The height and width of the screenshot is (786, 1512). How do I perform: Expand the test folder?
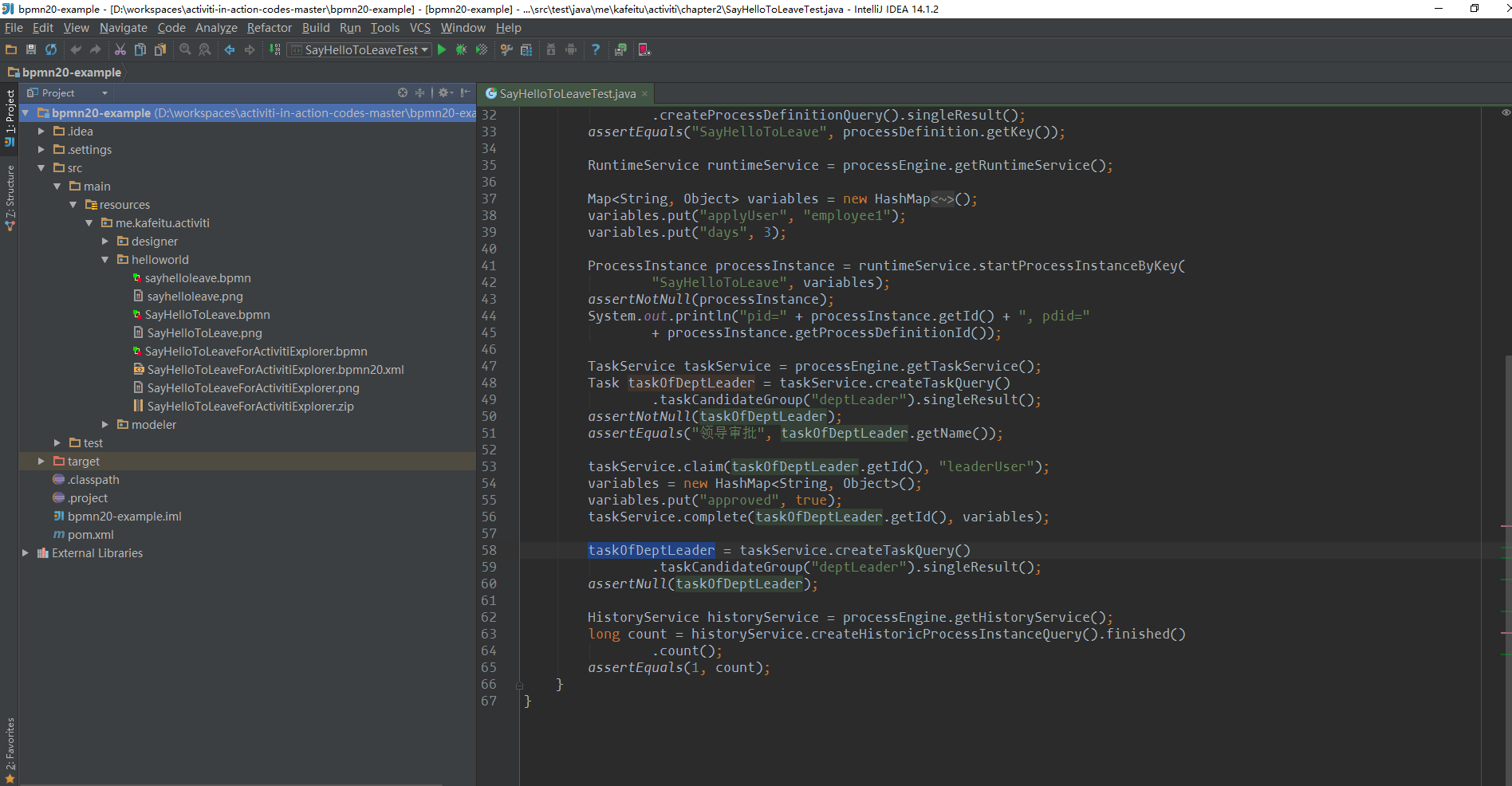pyautogui.click(x=57, y=443)
